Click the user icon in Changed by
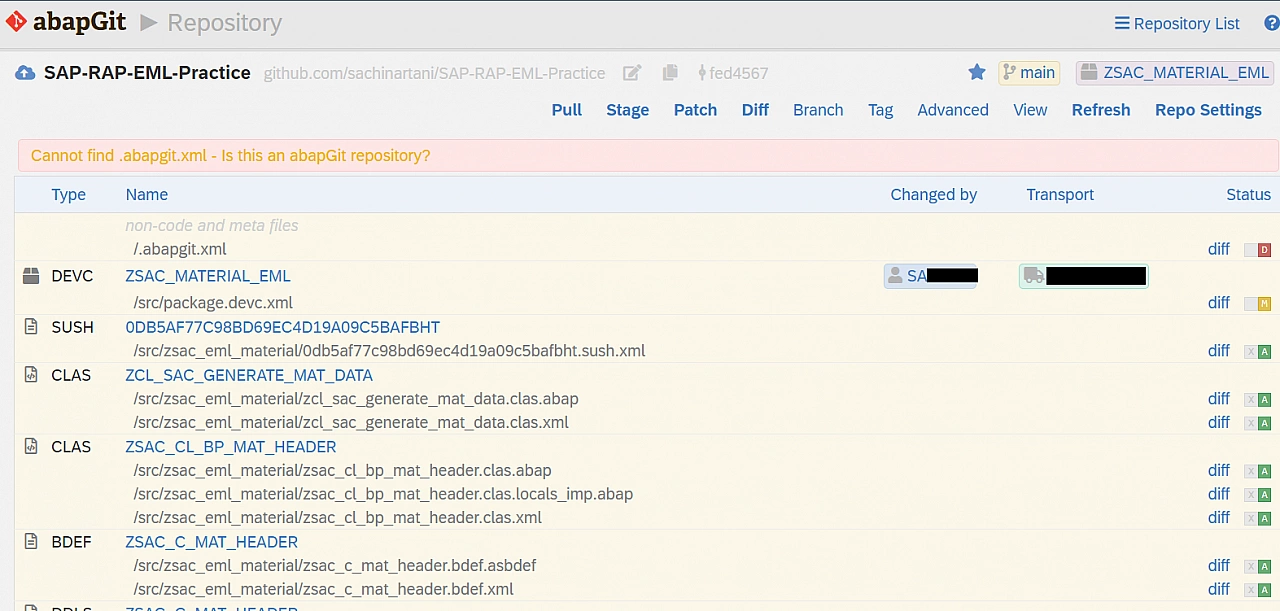The width and height of the screenshot is (1280, 611). tap(895, 276)
